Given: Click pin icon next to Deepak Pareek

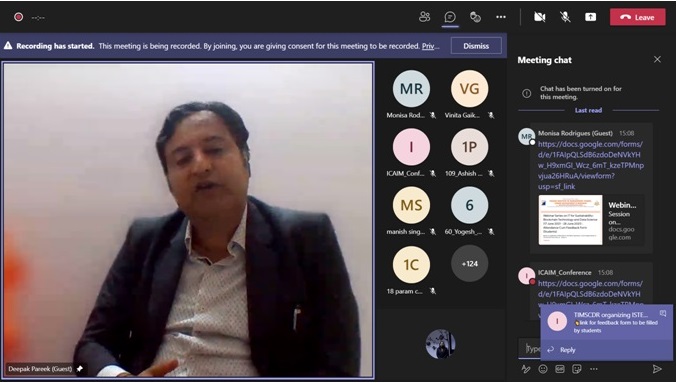Looking at the screenshot, I should 79,369.
